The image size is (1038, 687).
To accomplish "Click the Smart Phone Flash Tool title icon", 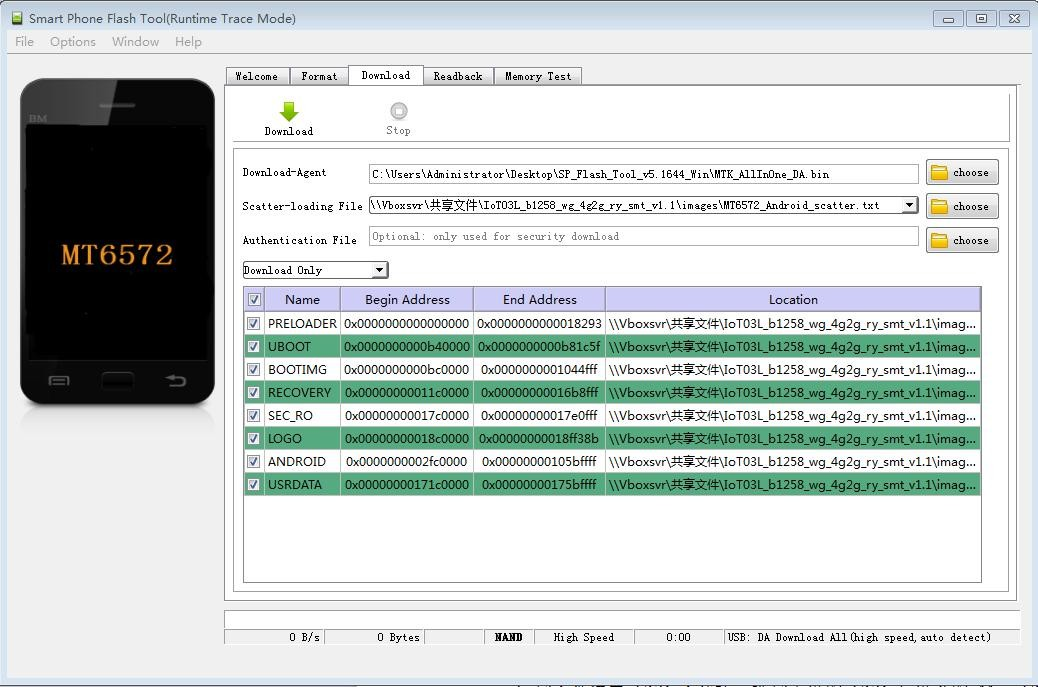I will pos(18,19).
